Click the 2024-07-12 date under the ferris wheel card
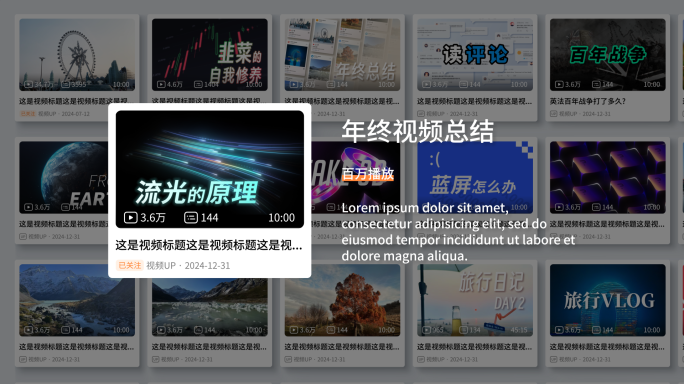This screenshot has height=384, width=684. click(x=75, y=113)
